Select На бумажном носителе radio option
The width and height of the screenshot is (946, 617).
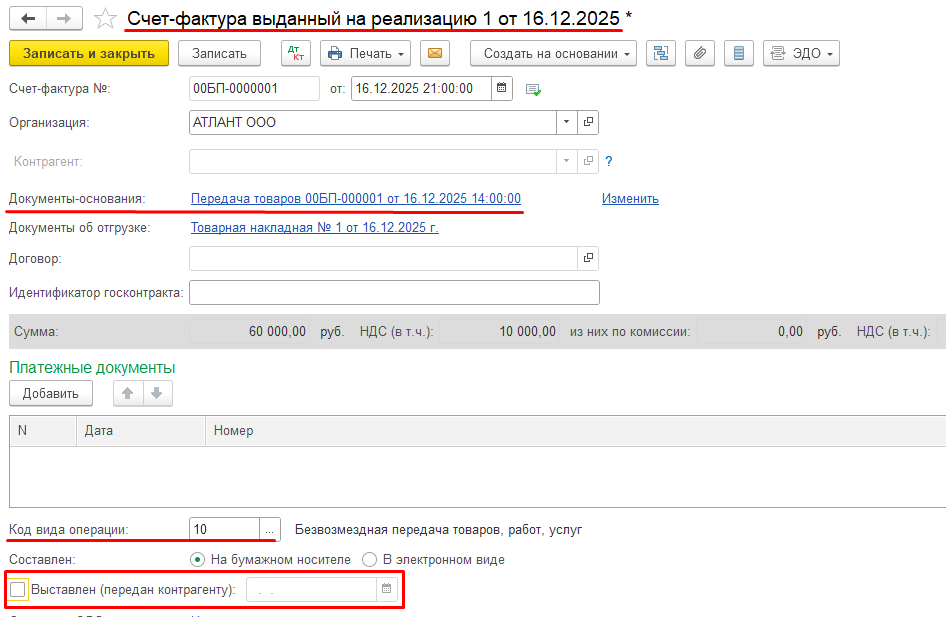pyautogui.click(x=197, y=560)
